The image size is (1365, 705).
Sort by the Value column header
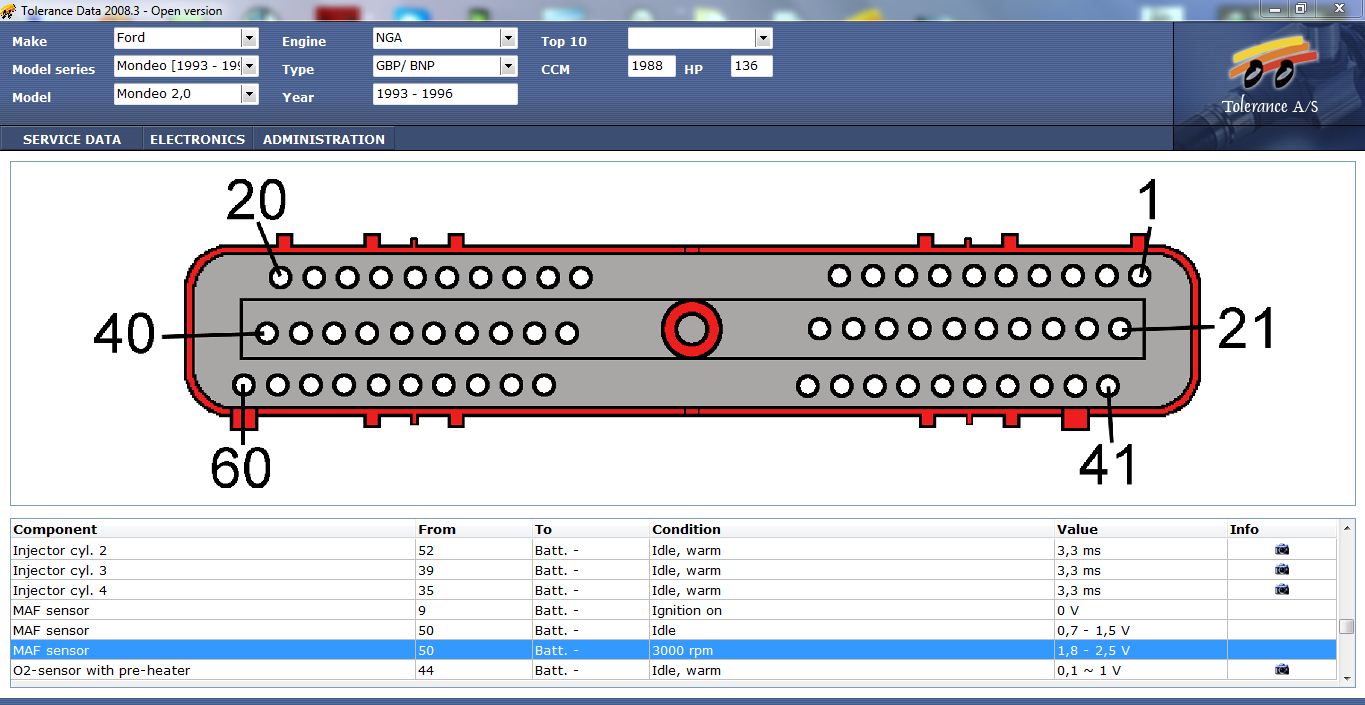point(1141,529)
